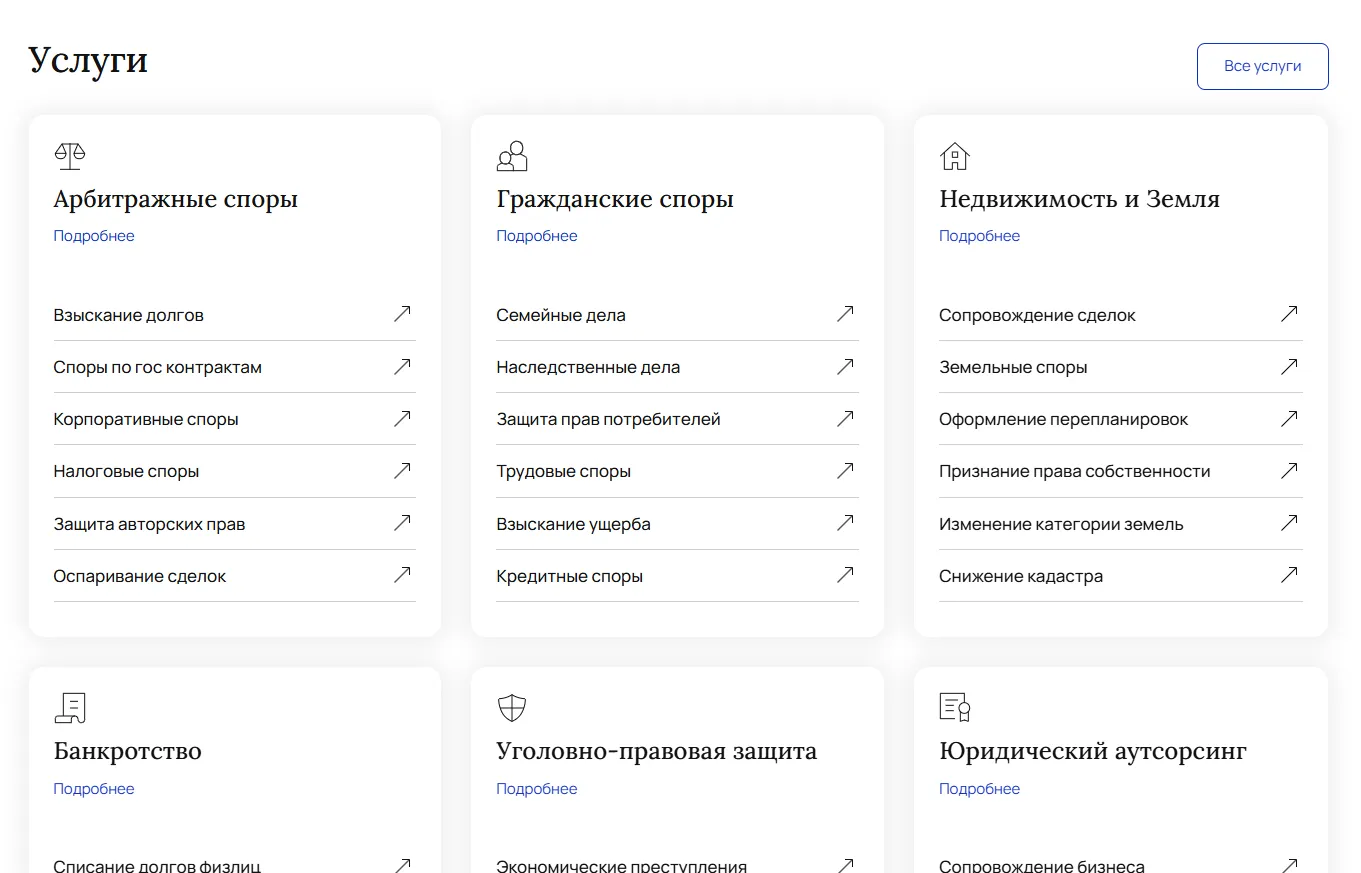Click the Арбитражные споры heading
This screenshot has height=873, width=1361.
point(176,199)
